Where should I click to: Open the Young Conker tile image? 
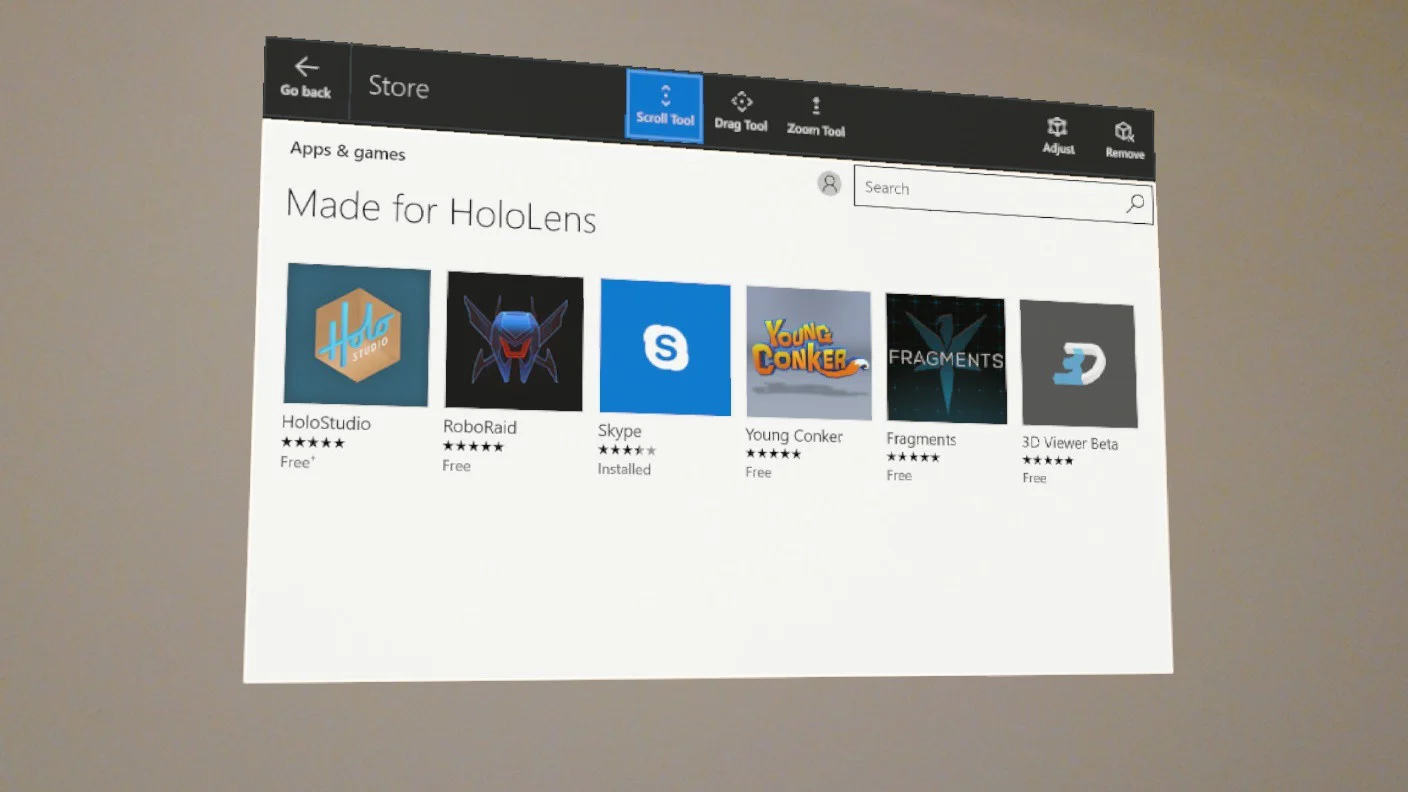click(809, 353)
